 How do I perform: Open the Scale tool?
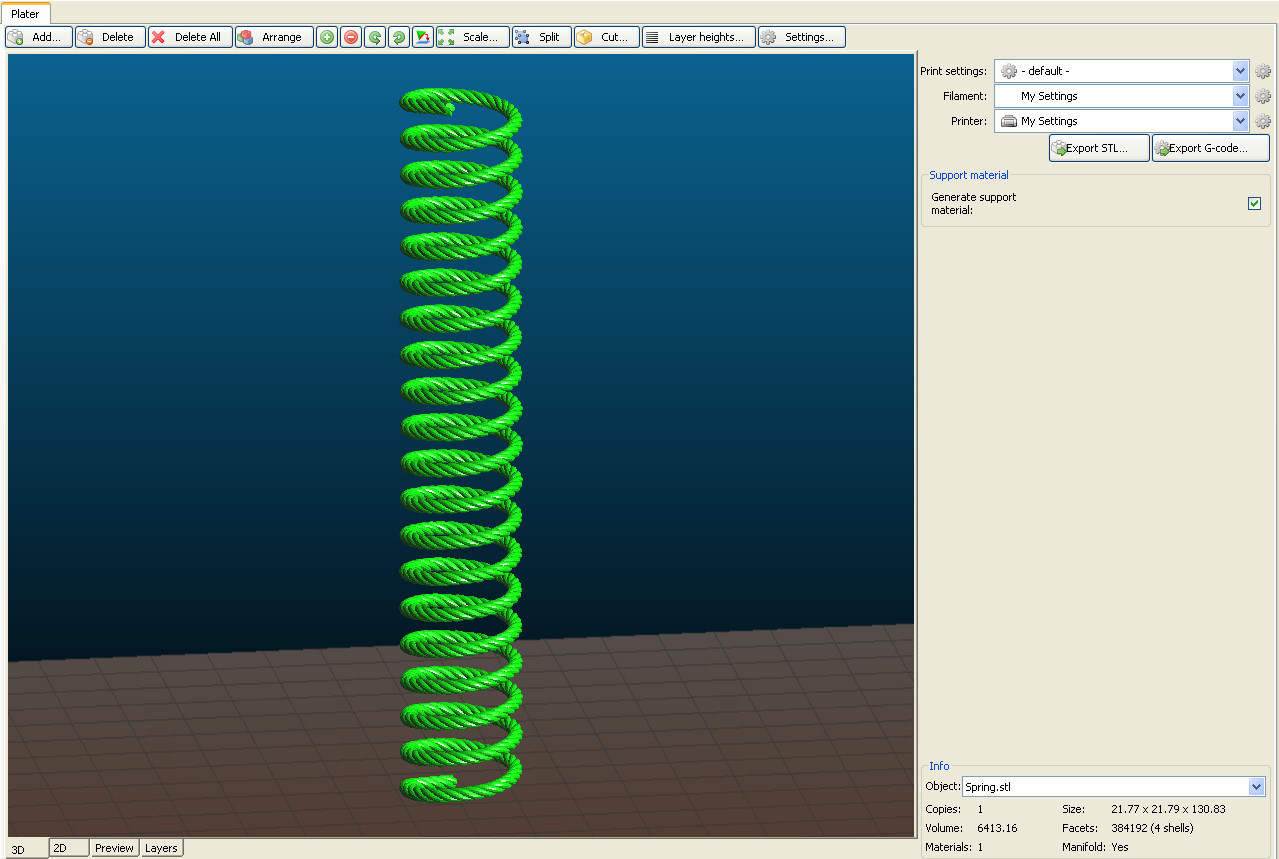(472, 37)
